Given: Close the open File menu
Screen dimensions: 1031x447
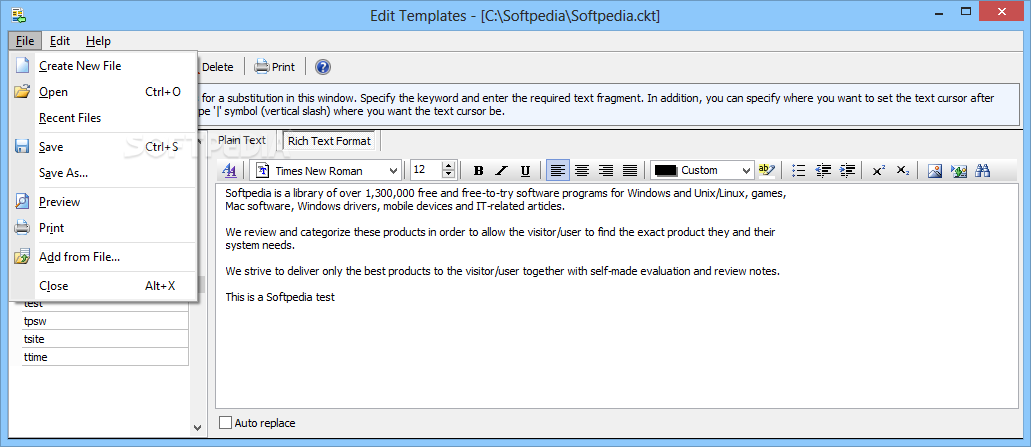Looking at the screenshot, I should [x=25, y=41].
